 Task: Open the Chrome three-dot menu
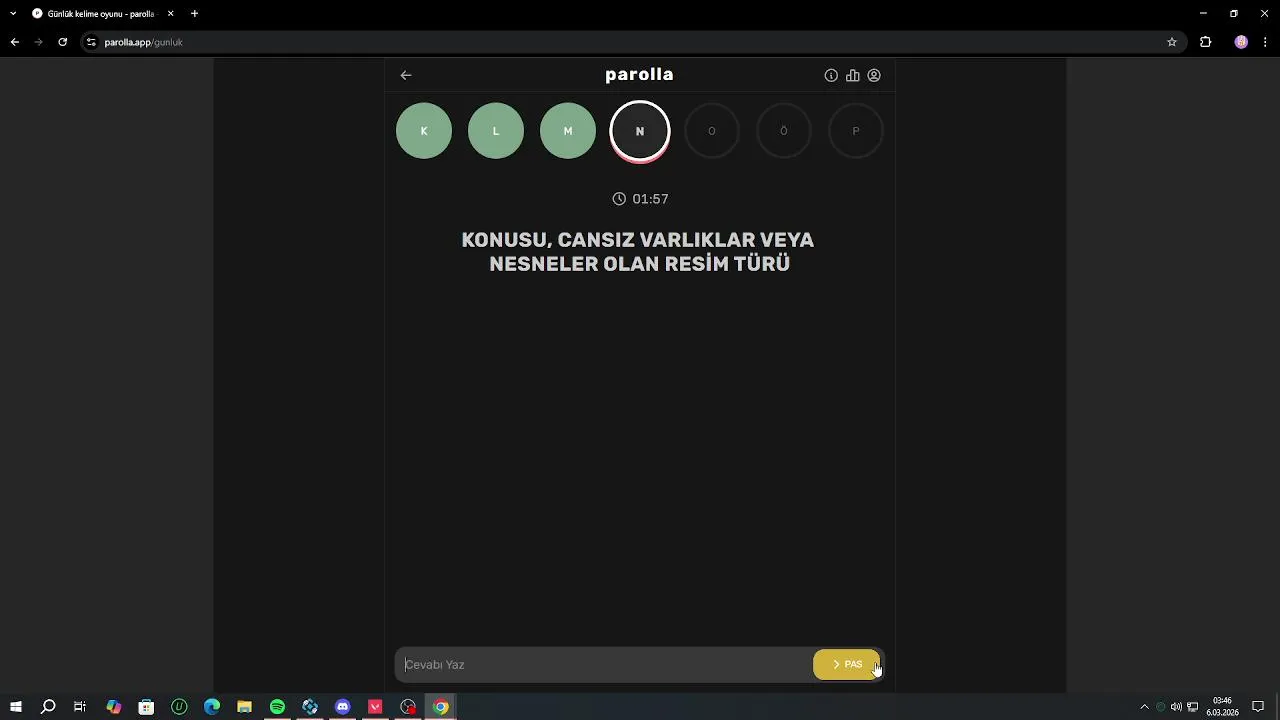(x=1266, y=42)
